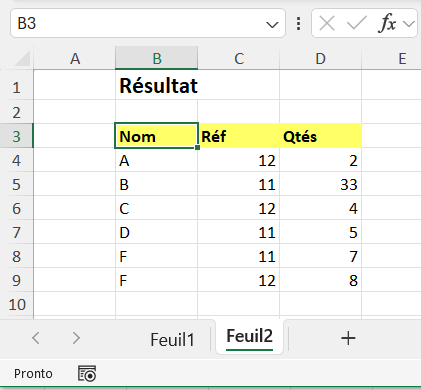Screen dimensions: 421x390
Task: Select row 4 header
Action: pyautogui.click(x=16, y=160)
